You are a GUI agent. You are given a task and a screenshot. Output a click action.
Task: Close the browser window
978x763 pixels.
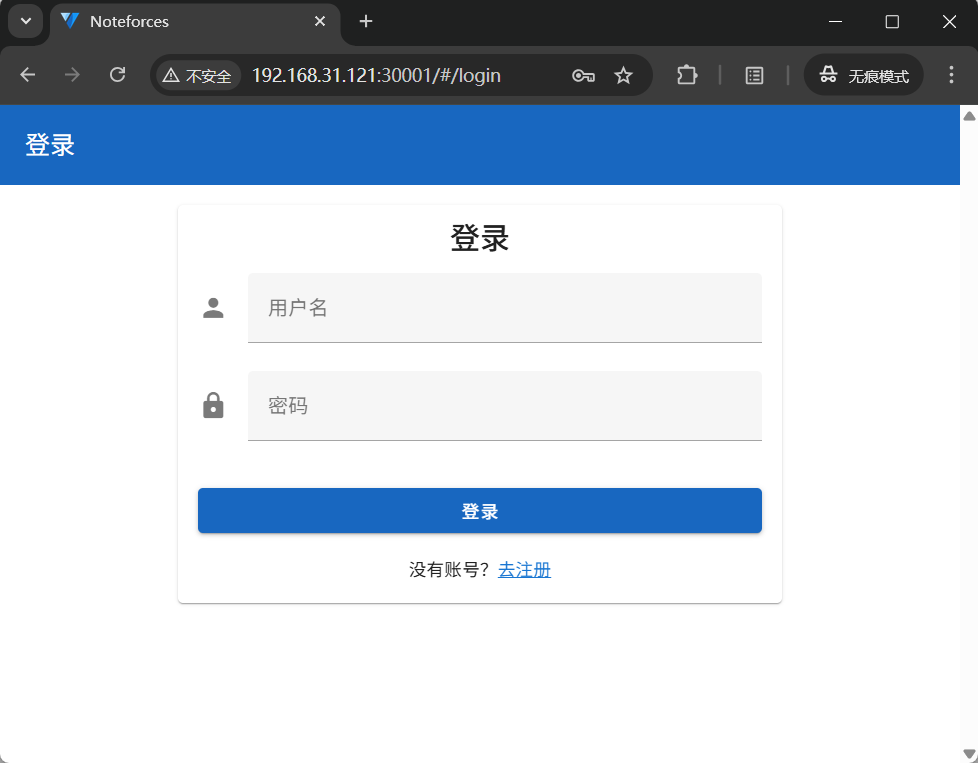[x=949, y=22]
